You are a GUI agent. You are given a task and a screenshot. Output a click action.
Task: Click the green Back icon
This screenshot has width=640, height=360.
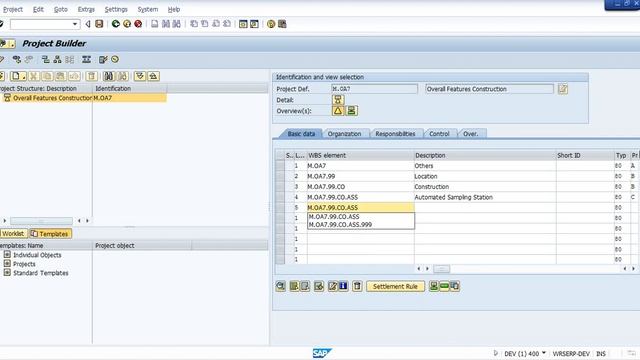tap(116, 24)
